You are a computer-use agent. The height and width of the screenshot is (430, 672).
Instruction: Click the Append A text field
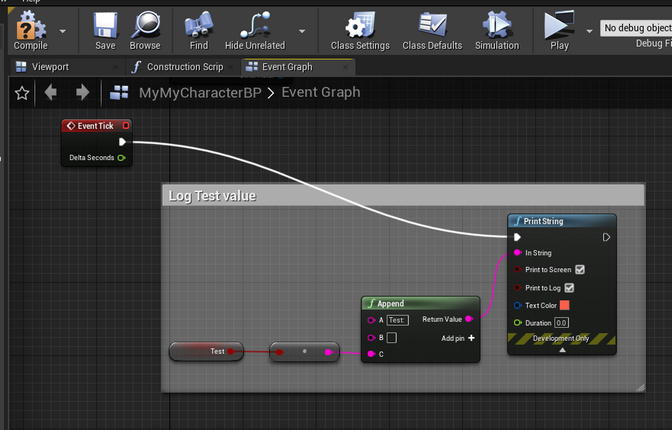click(x=398, y=320)
